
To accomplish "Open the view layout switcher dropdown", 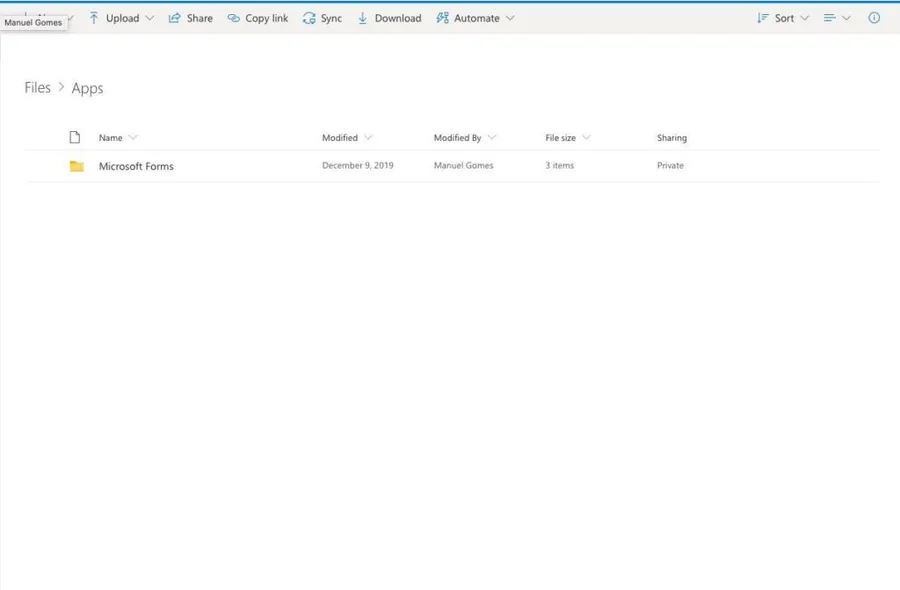I will (x=836, y=18).
